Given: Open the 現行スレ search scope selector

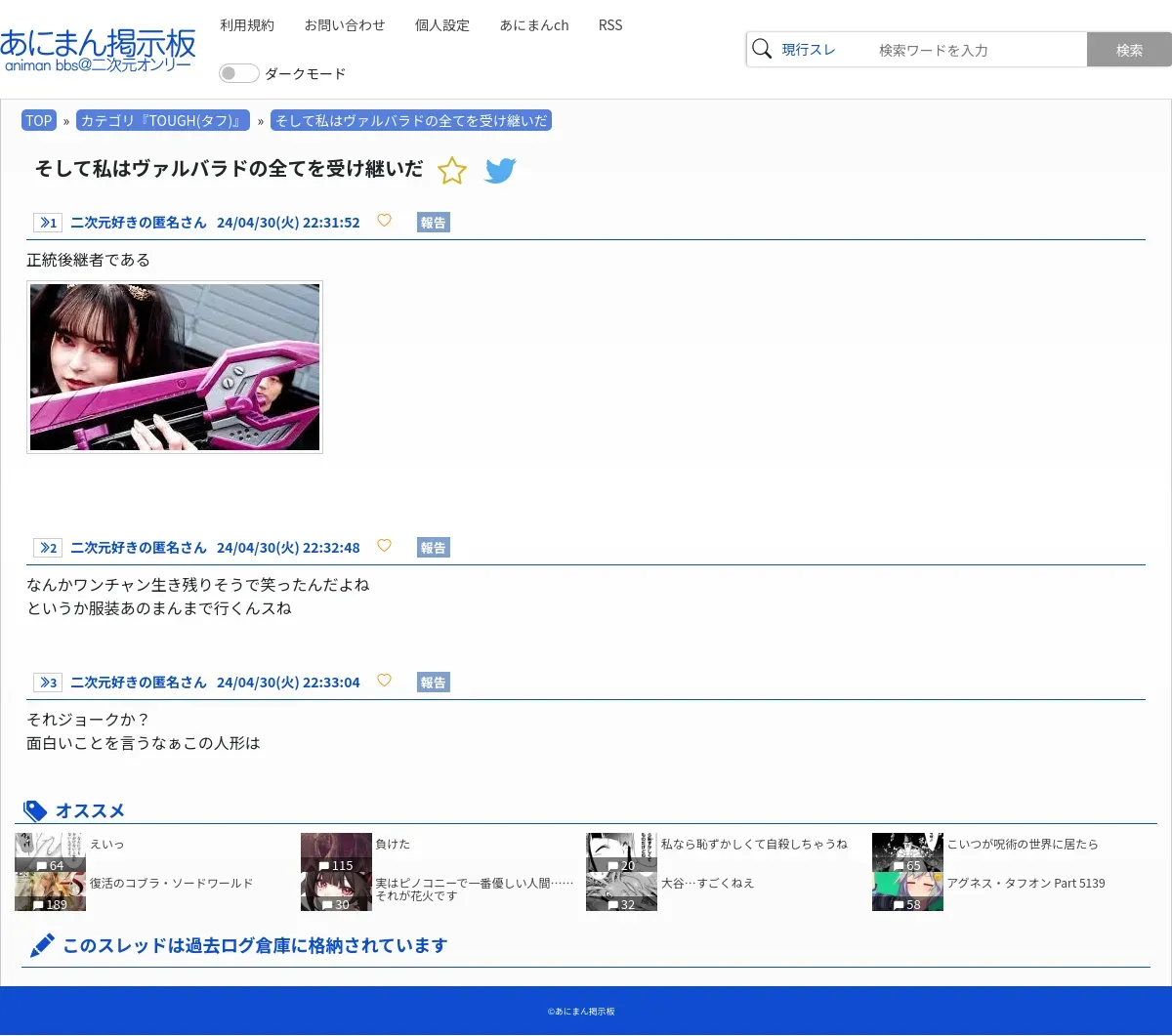Looking at the screenshot, I should point(809,50).
